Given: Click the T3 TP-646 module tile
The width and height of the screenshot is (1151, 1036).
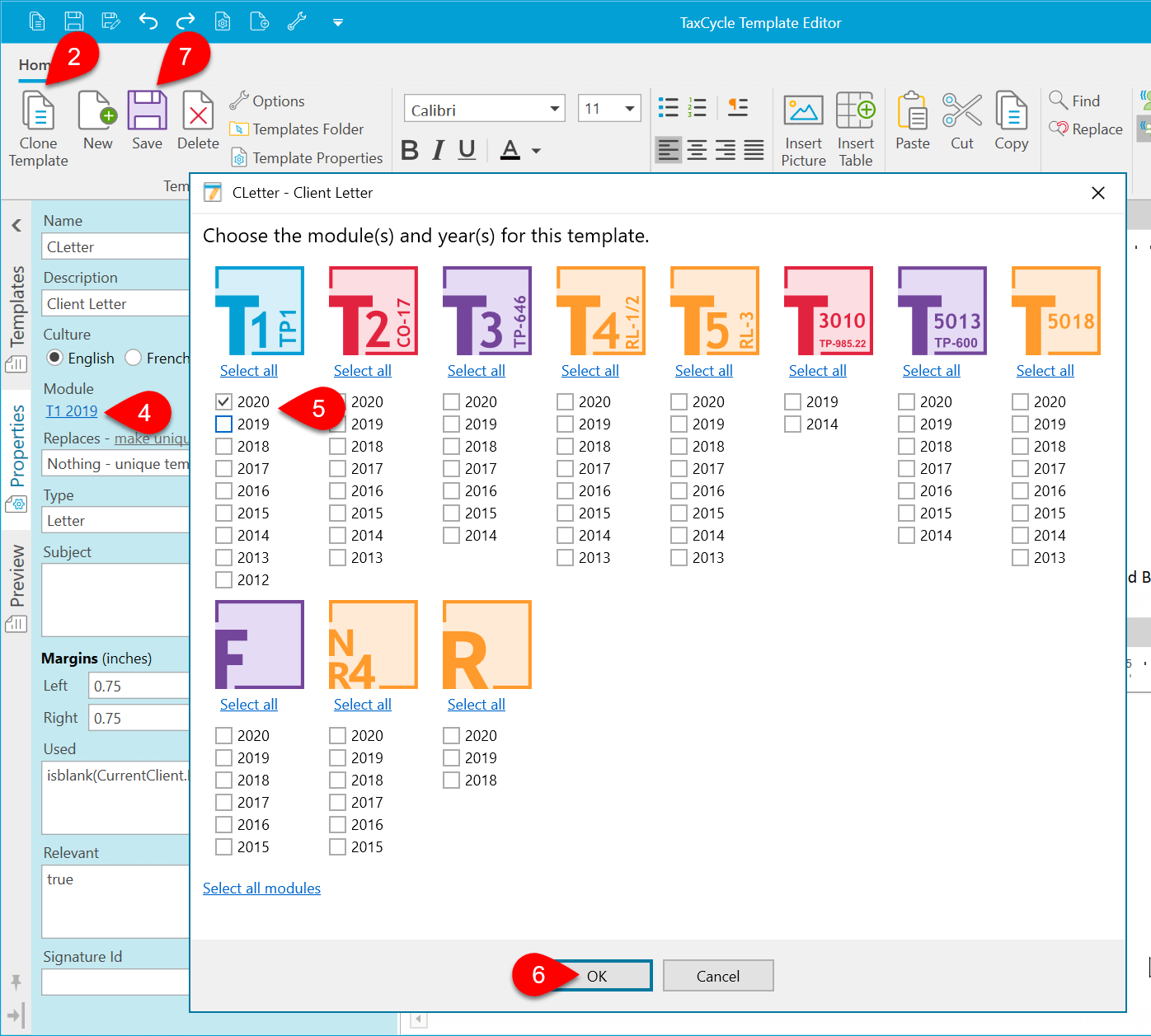Looking at the screenshot, I should point(487,311).
